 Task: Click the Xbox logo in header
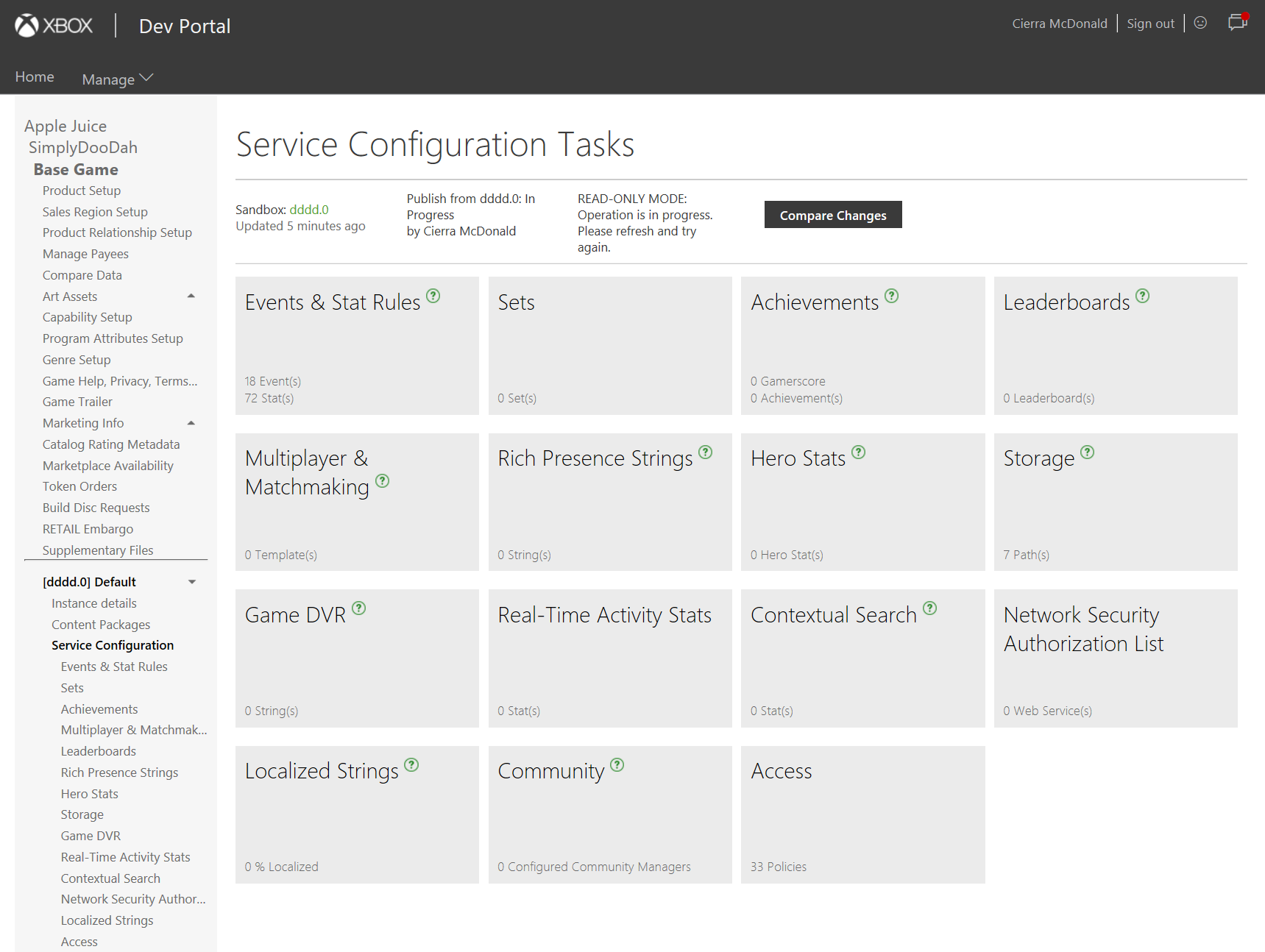coord(54,26)
